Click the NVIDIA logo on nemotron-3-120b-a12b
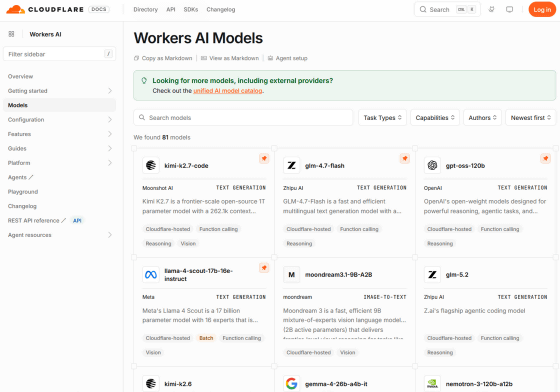 (432, 384)
